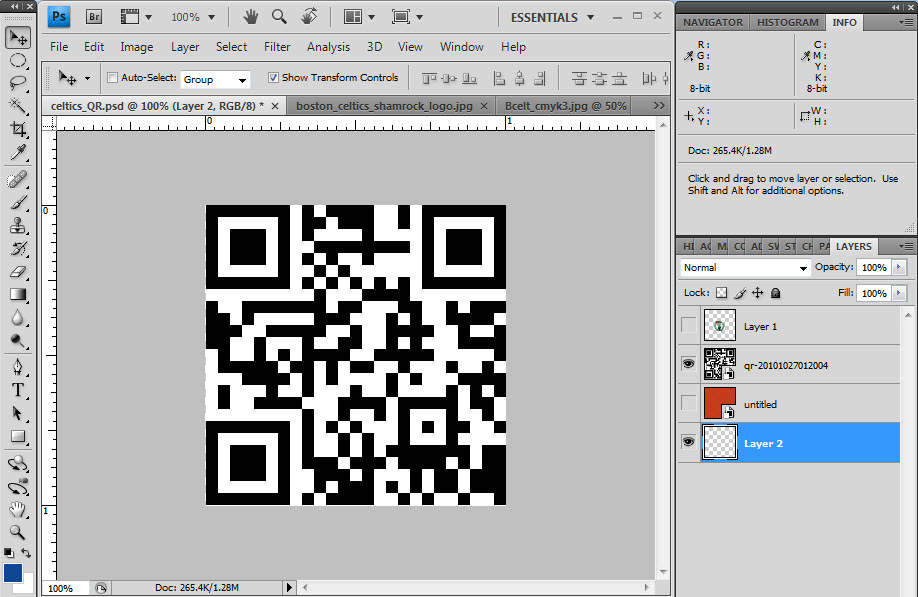918x597 pixels.
Task: Toggle lock transparent pixels
Action: (722, 293)
